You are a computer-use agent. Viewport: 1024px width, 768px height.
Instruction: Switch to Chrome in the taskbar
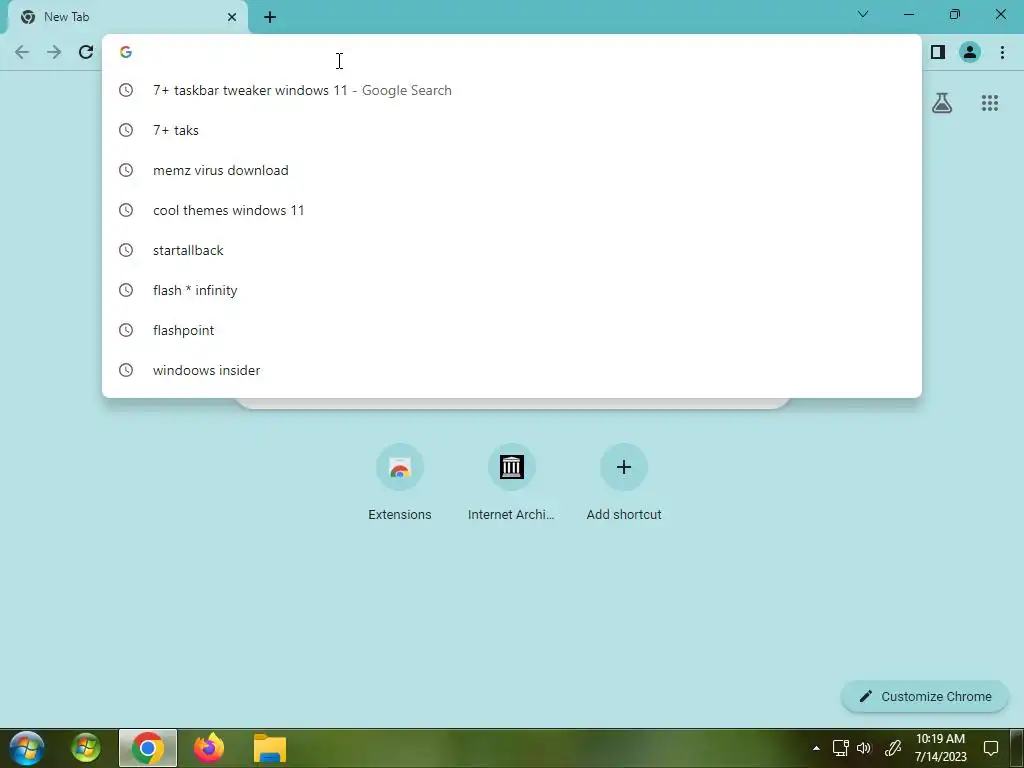(148, 748)
